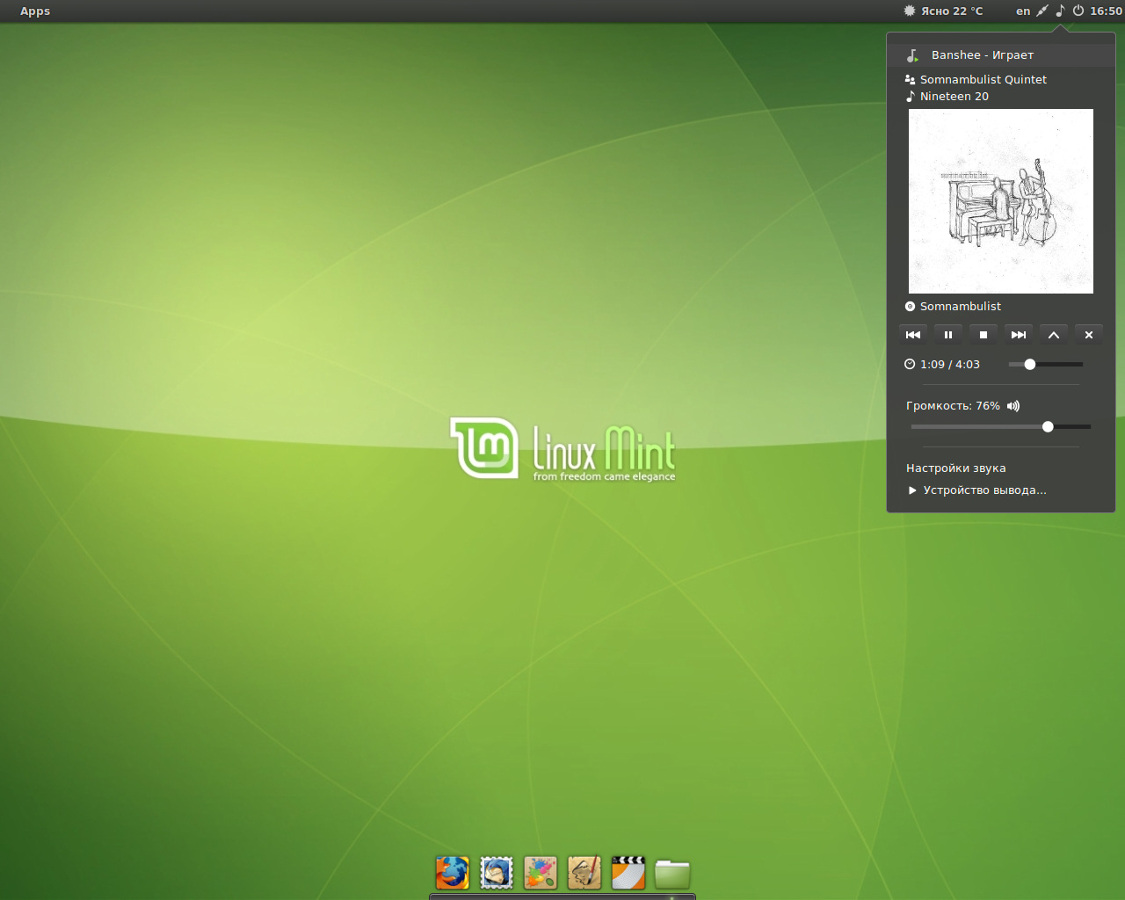Launch Firefox from the dock
The height and width of the screenshot is (900, 1125).
point(452,873)
